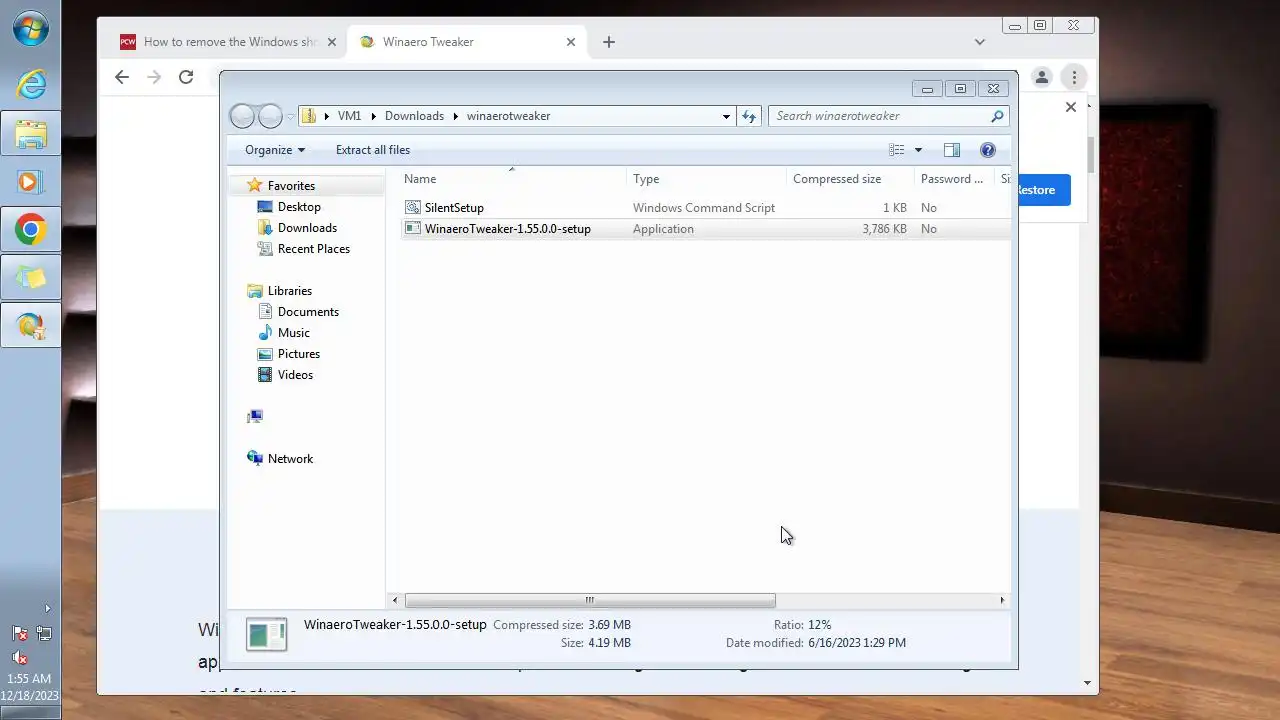Click the Chrome taskbar icon
The width and height of the screenshot is (1280, 720).
click(x=31, y=230)
